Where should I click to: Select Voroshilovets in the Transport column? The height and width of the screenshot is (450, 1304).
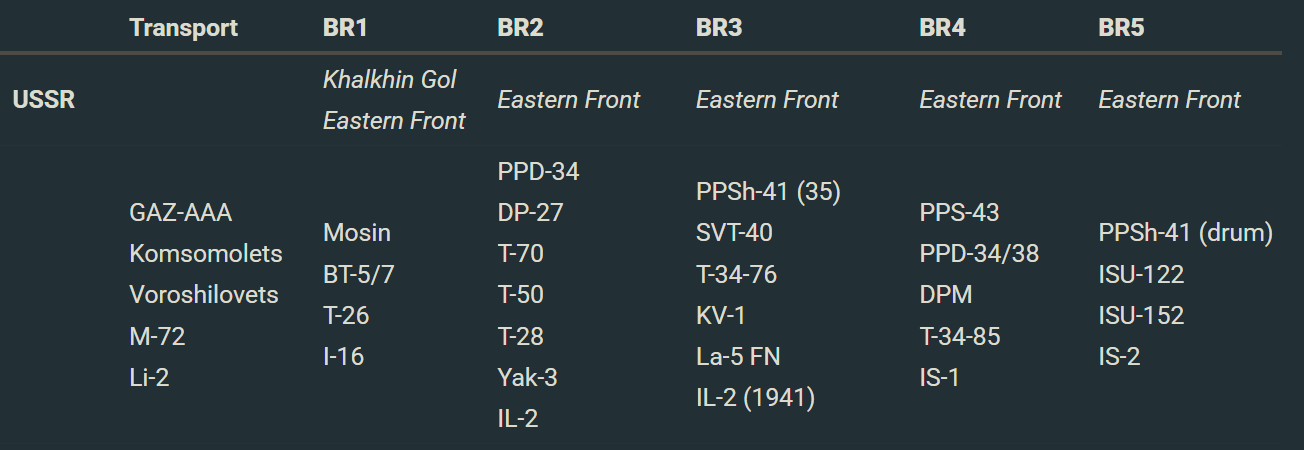tap(204, 295)
